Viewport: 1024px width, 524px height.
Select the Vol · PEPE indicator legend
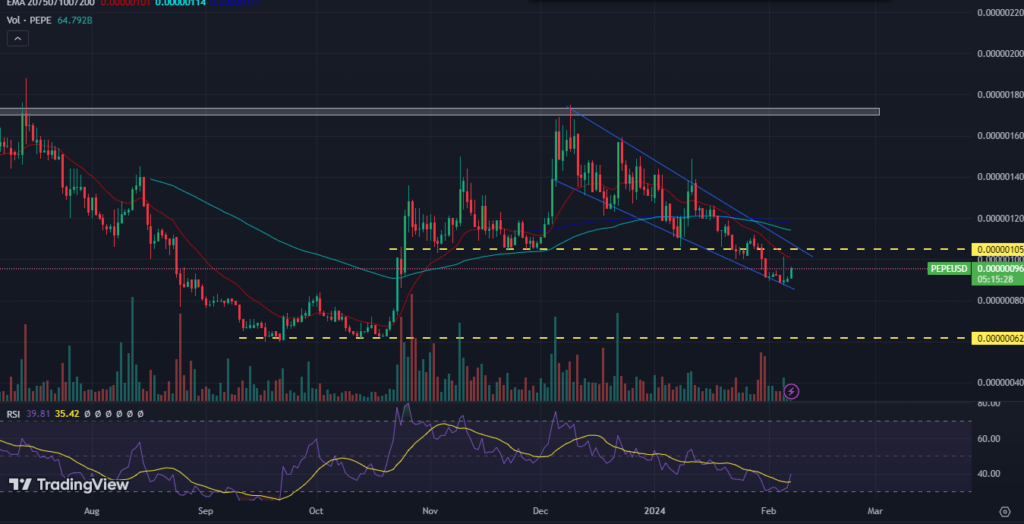click(31, 20)
